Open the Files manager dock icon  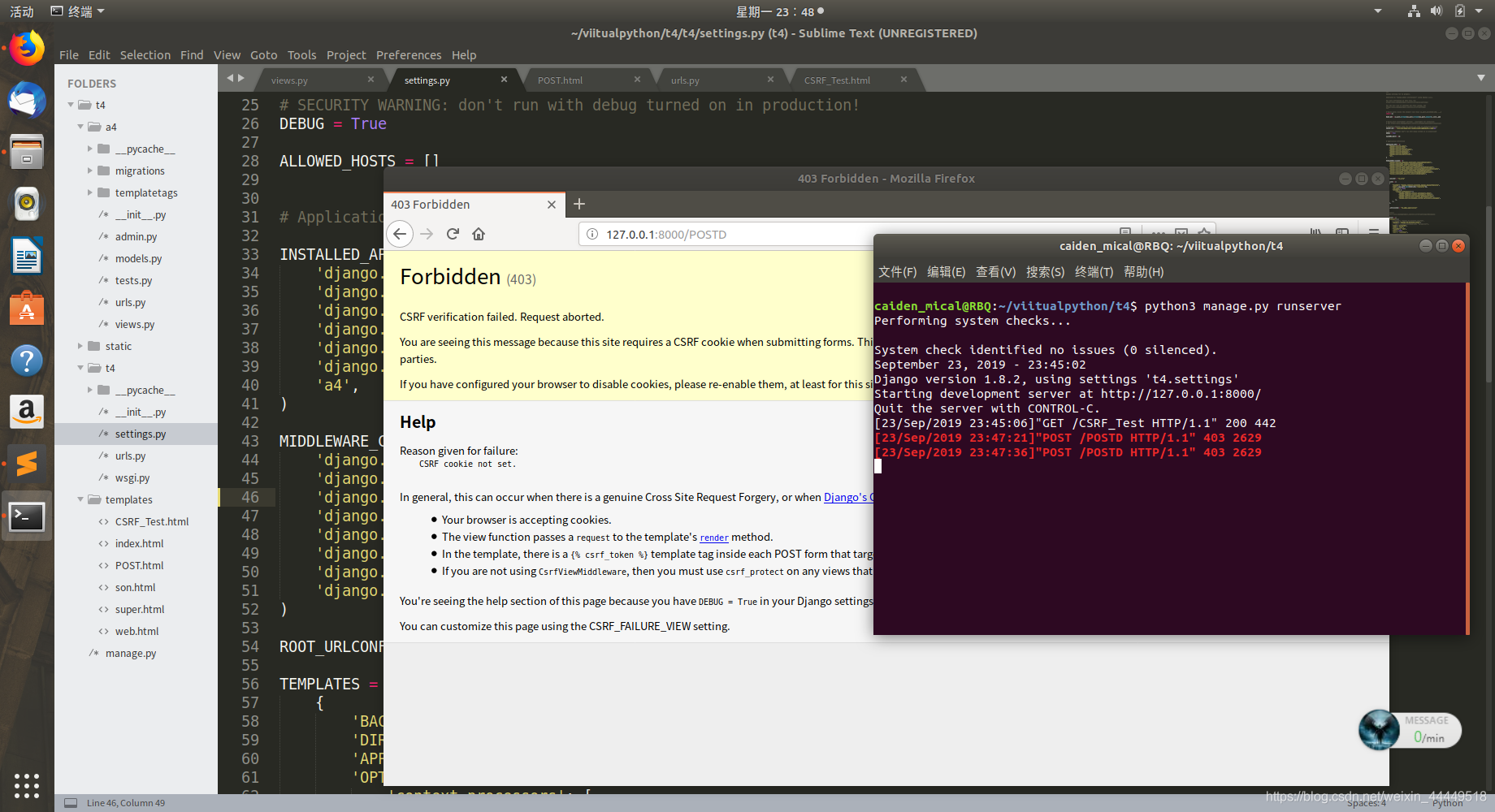(27, 152)
